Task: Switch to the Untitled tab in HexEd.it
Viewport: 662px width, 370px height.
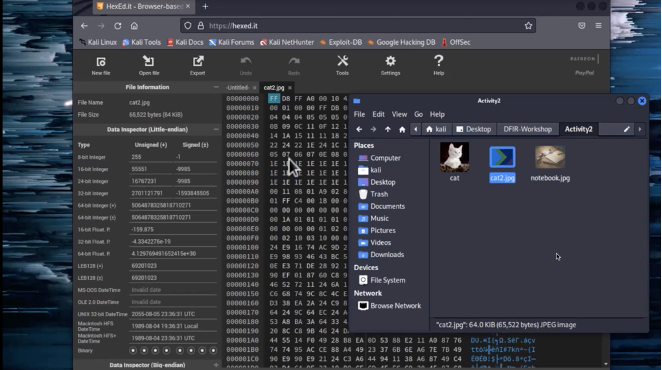Action: (x=237, y=88)
